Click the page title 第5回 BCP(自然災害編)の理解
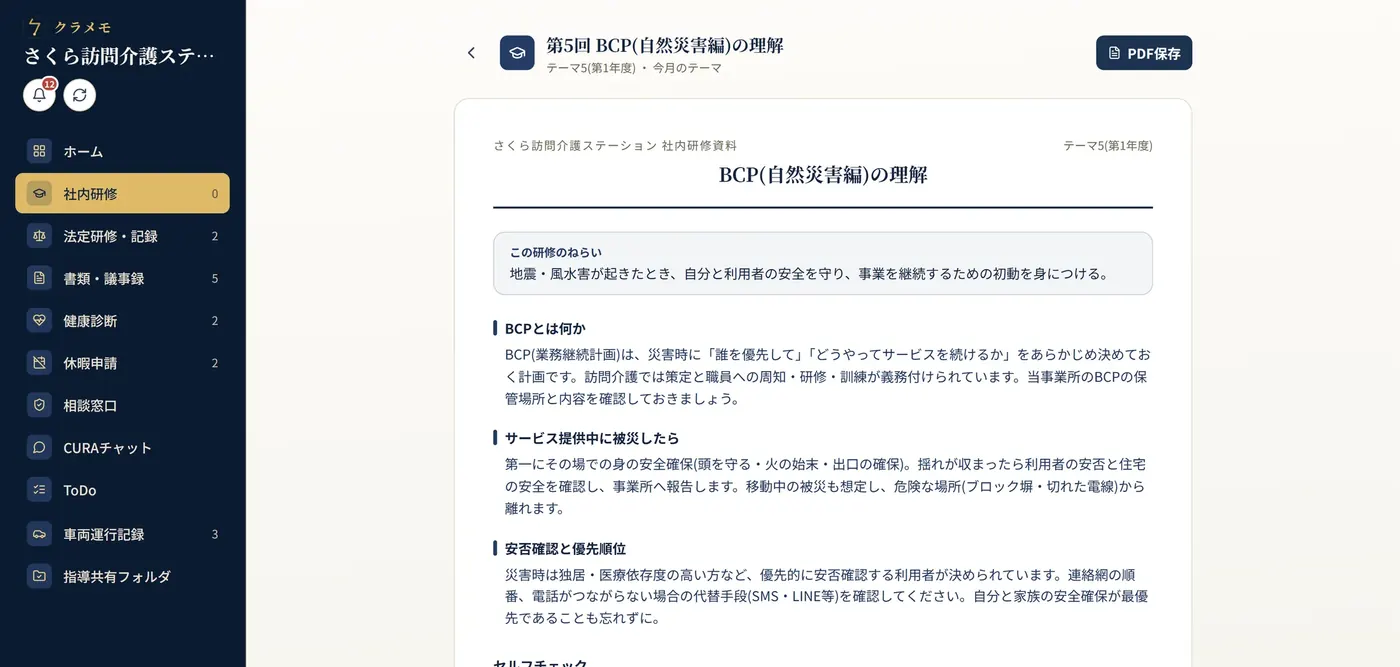Screen dimensions: 1400x667 click(x=665, y=45)
